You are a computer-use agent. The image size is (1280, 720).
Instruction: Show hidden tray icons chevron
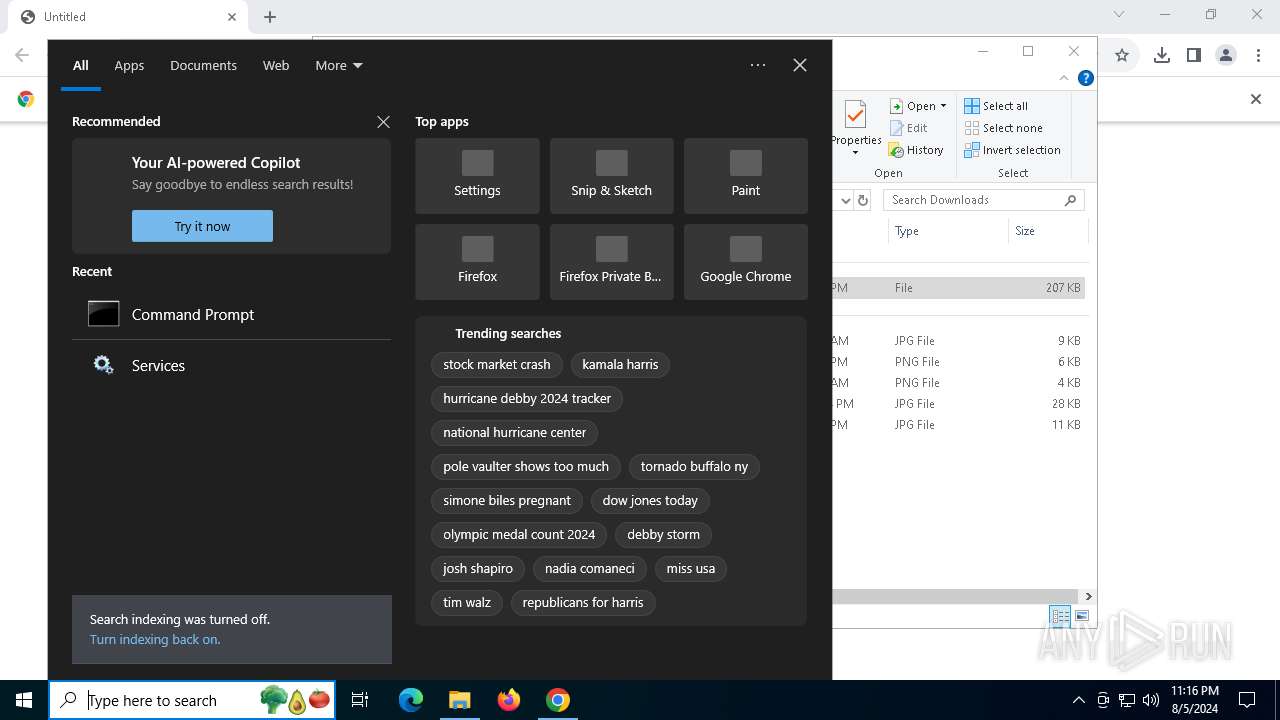(1078, 700)
